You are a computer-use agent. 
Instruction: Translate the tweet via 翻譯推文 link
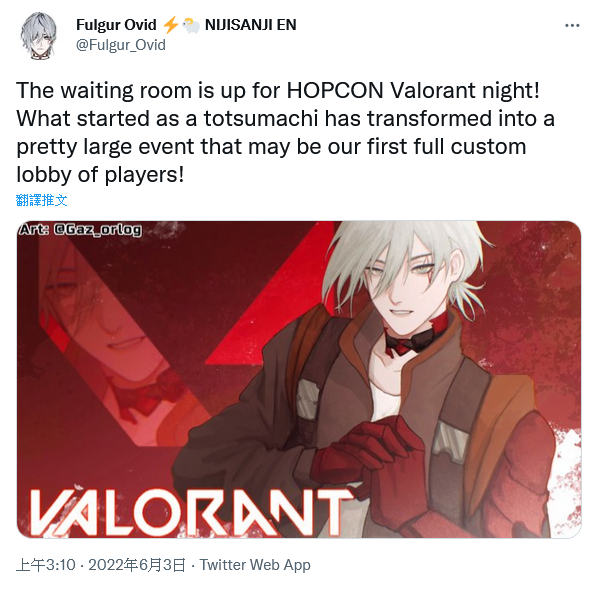42,200
